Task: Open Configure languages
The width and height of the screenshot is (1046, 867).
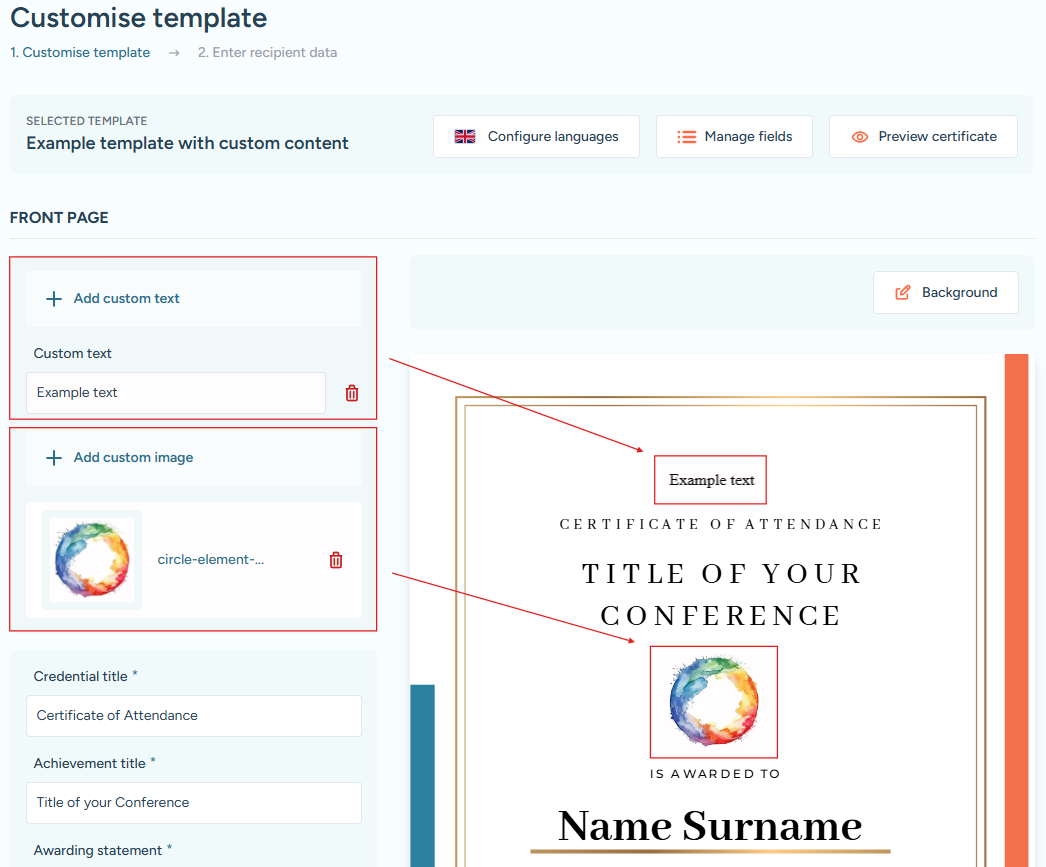Action: point(536,137)
